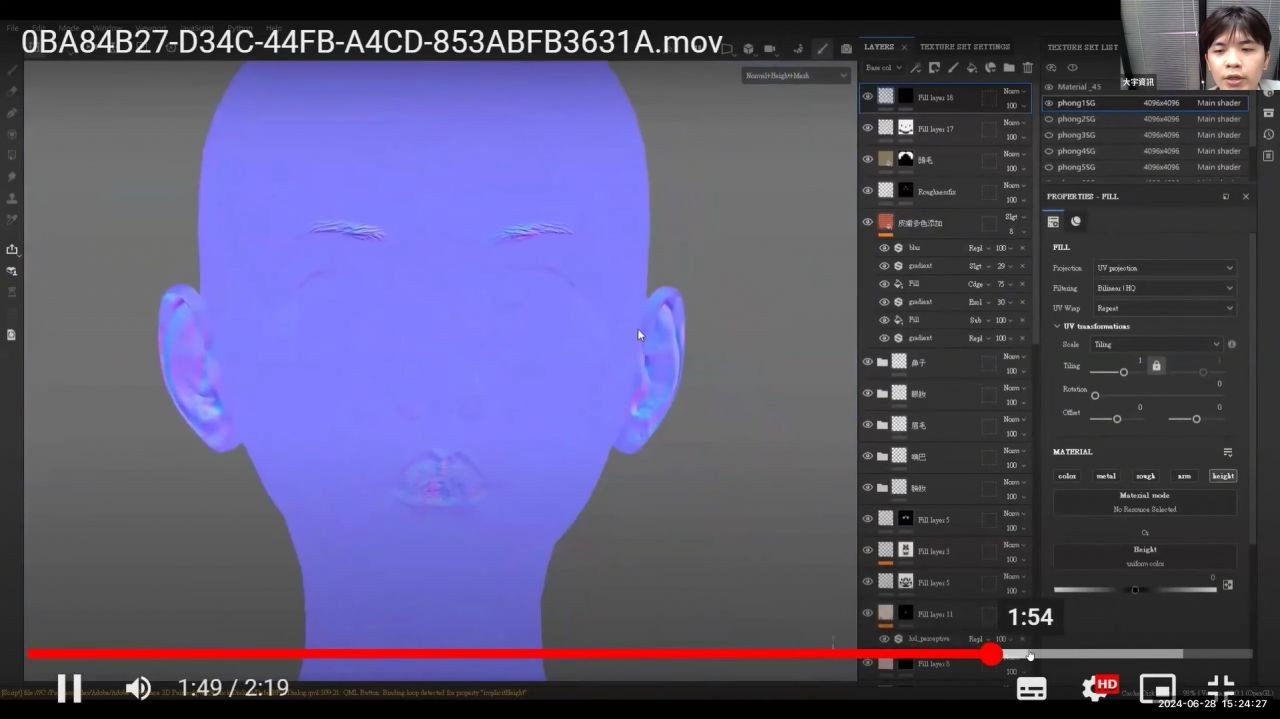Open the Projection dropdown showing UV projection
The height and width of the screenshot is (719, 1280).
click(x=1164, y=268)
